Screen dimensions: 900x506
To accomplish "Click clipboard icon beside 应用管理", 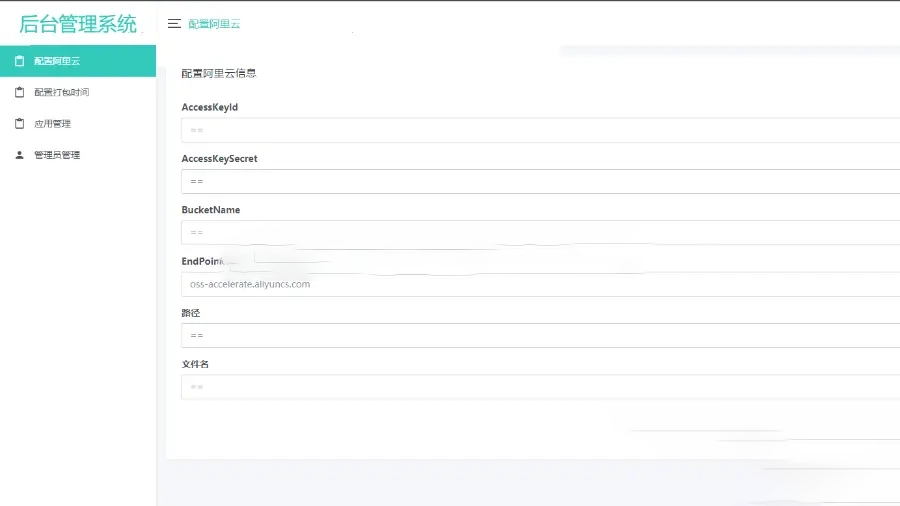I will (x=19, y=124).
